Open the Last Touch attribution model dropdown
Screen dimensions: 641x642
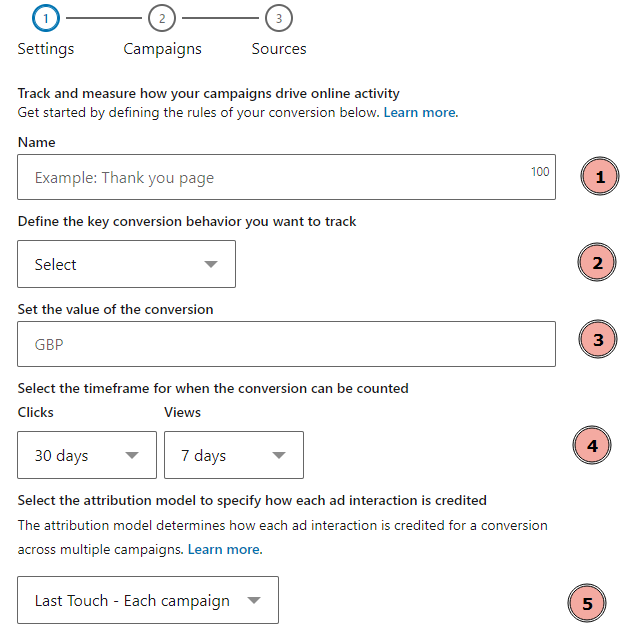pyautogui.click(x=148, y=600)
